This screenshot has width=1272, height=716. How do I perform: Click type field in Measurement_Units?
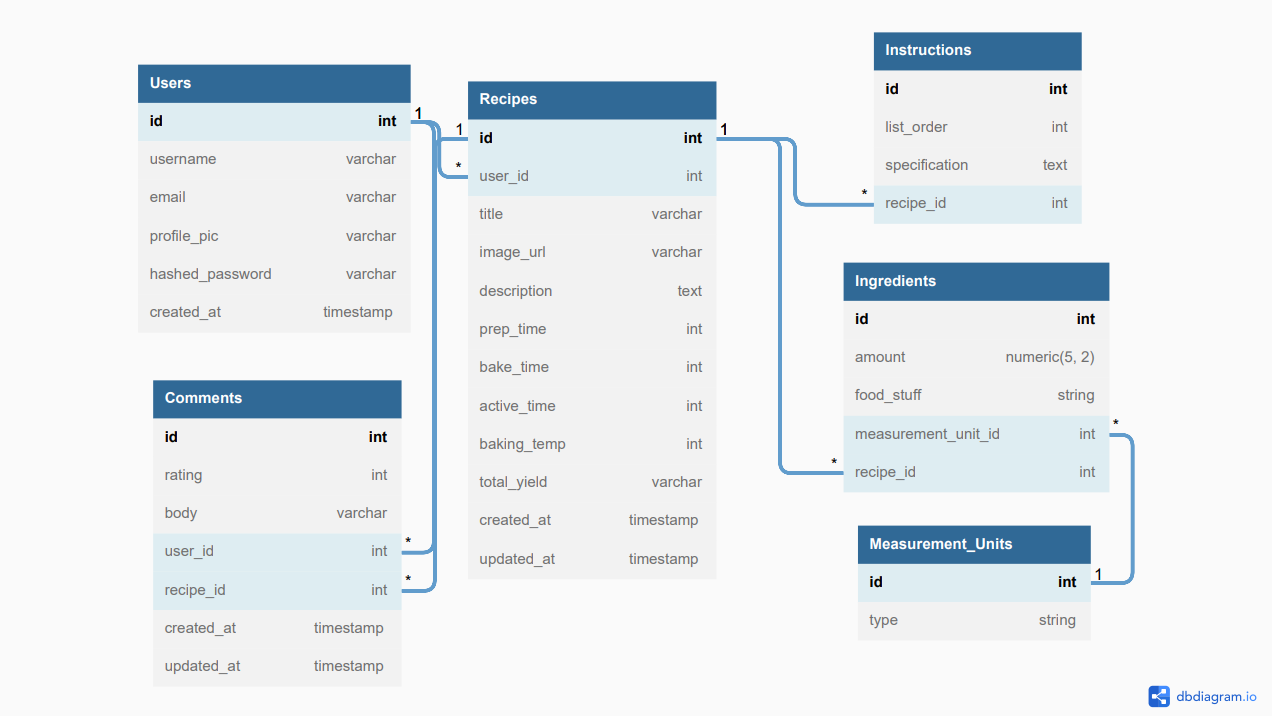point(974,620)
